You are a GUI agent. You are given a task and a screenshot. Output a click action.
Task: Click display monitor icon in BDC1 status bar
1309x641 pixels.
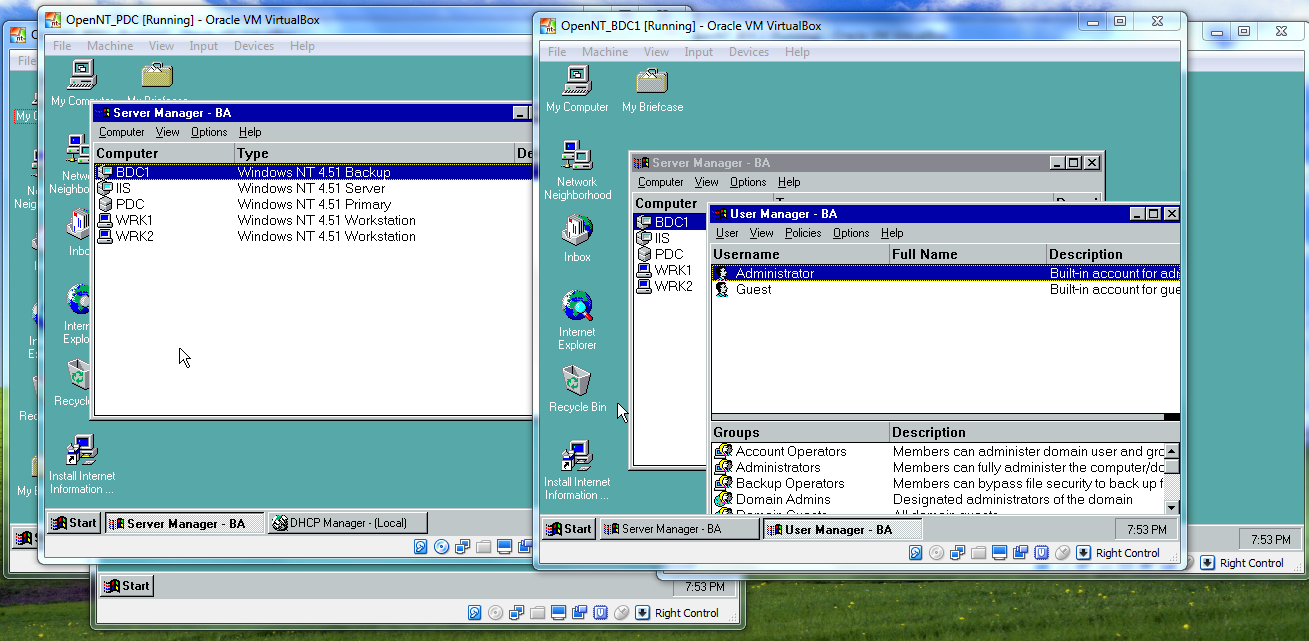tap(1000, 553)
